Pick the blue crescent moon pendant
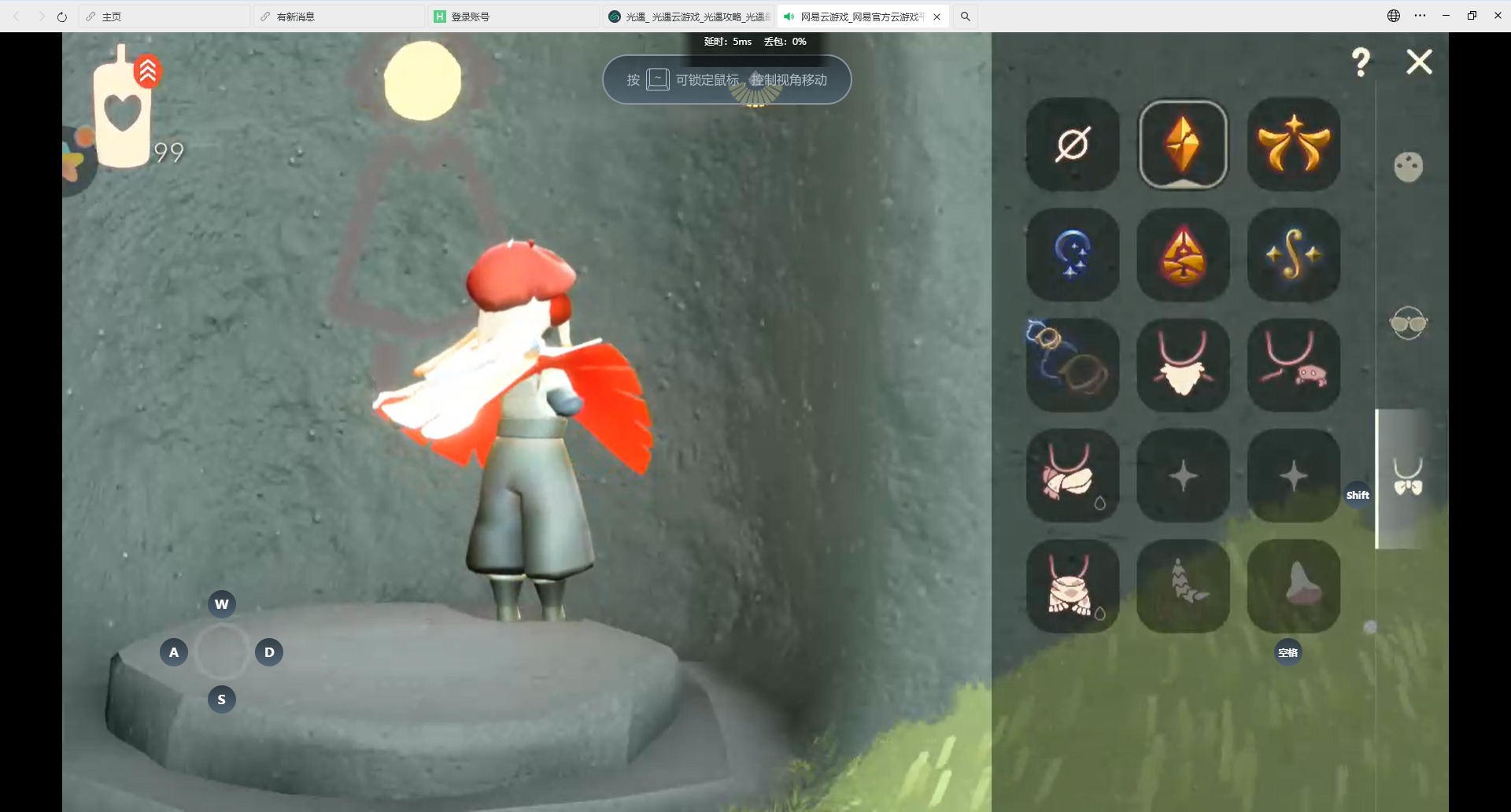The width and height of the screenshot is (1511, 812). [1073, 254]
